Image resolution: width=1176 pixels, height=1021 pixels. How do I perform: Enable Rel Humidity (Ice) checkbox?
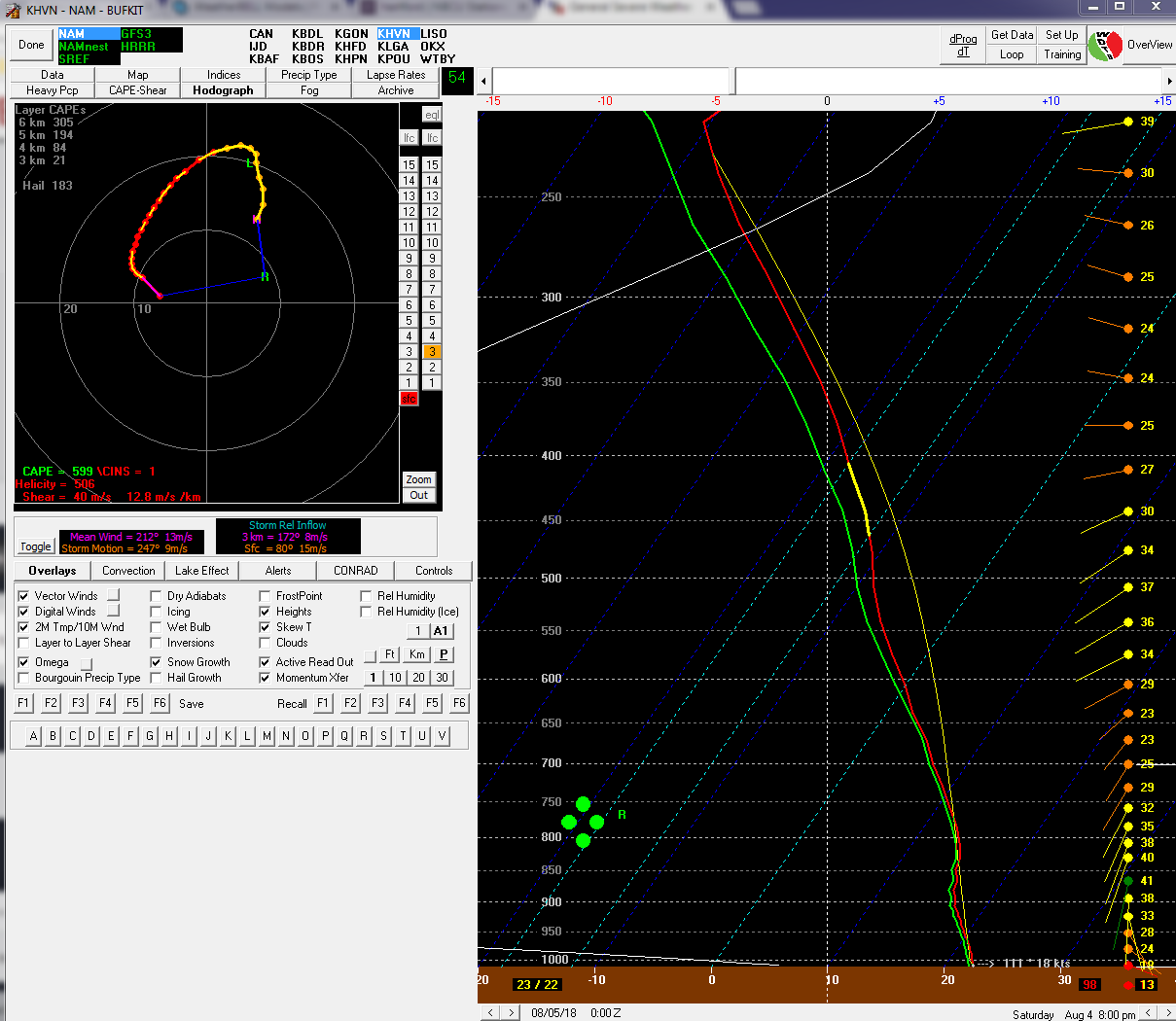366,612
